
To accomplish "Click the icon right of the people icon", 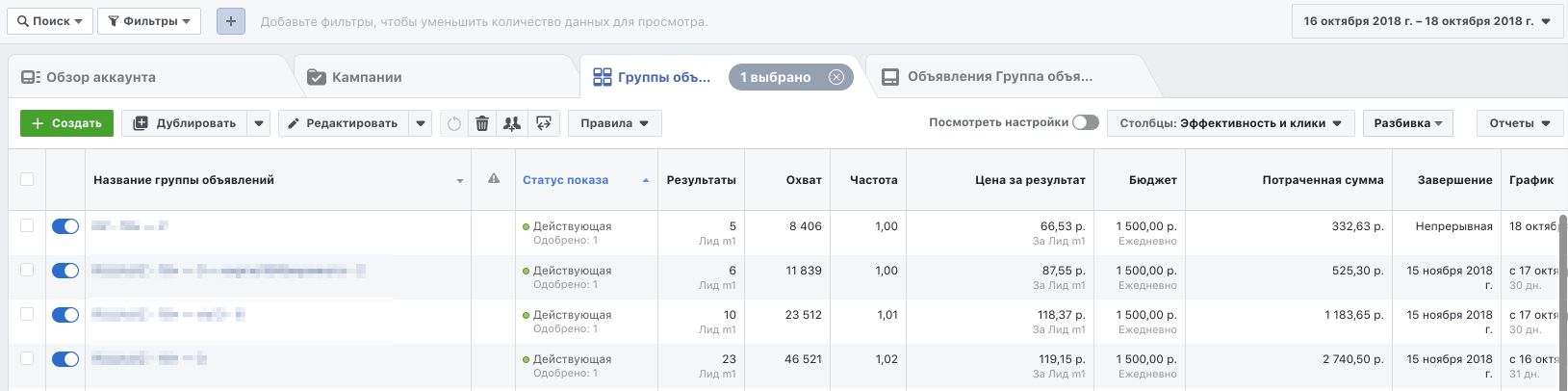I will point(544,123).
